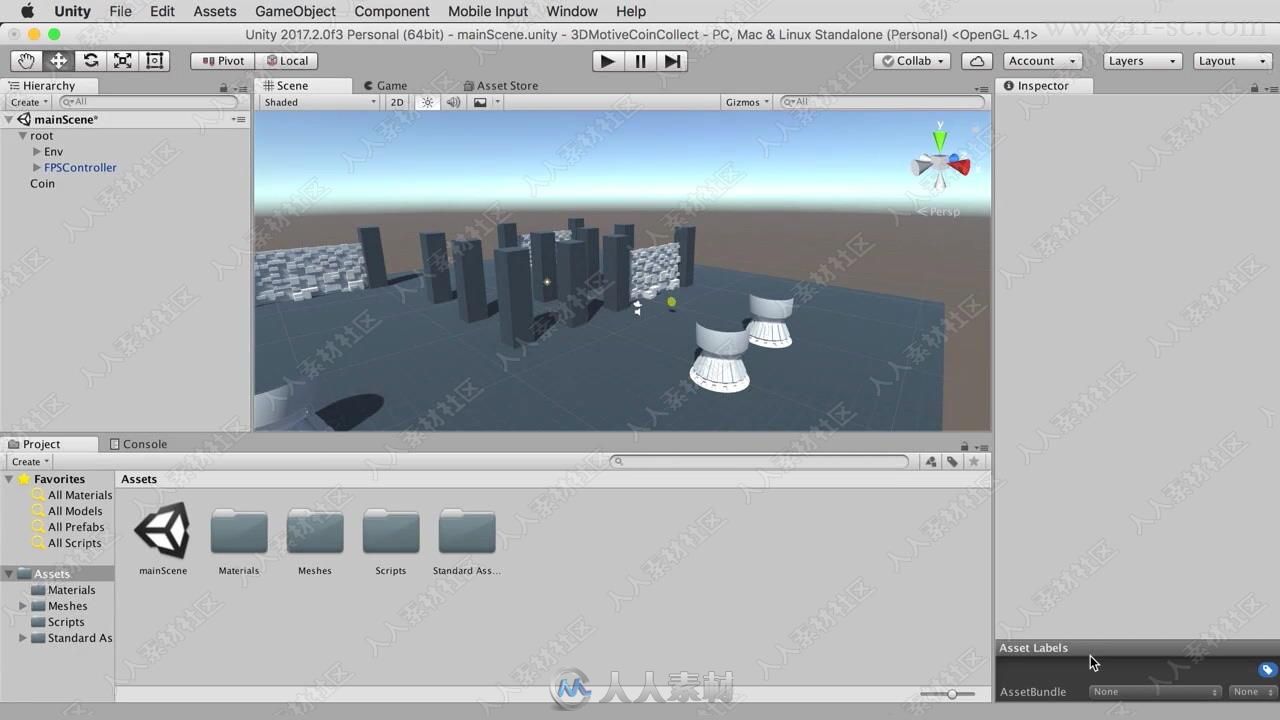1280x720 pixels.
Task: Select All Scripts favorite
Action: pos(74,543)
